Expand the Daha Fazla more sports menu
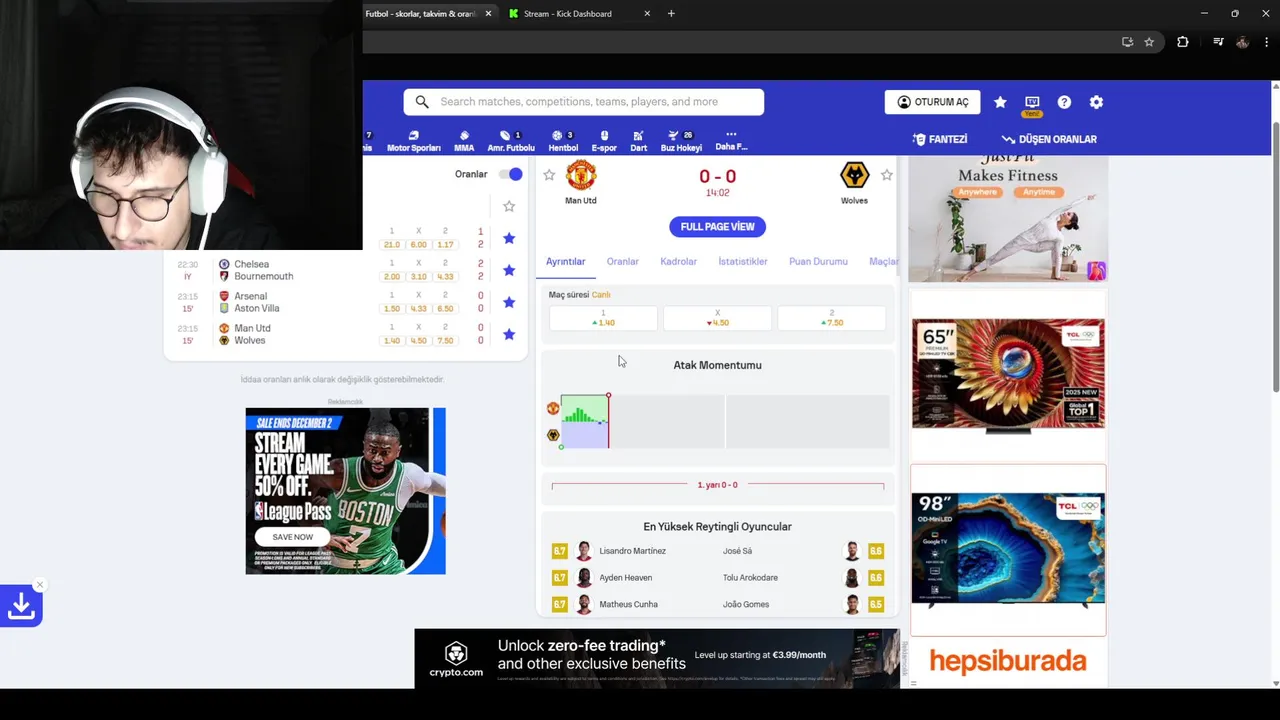1280x720 pixels. (731, 141)
